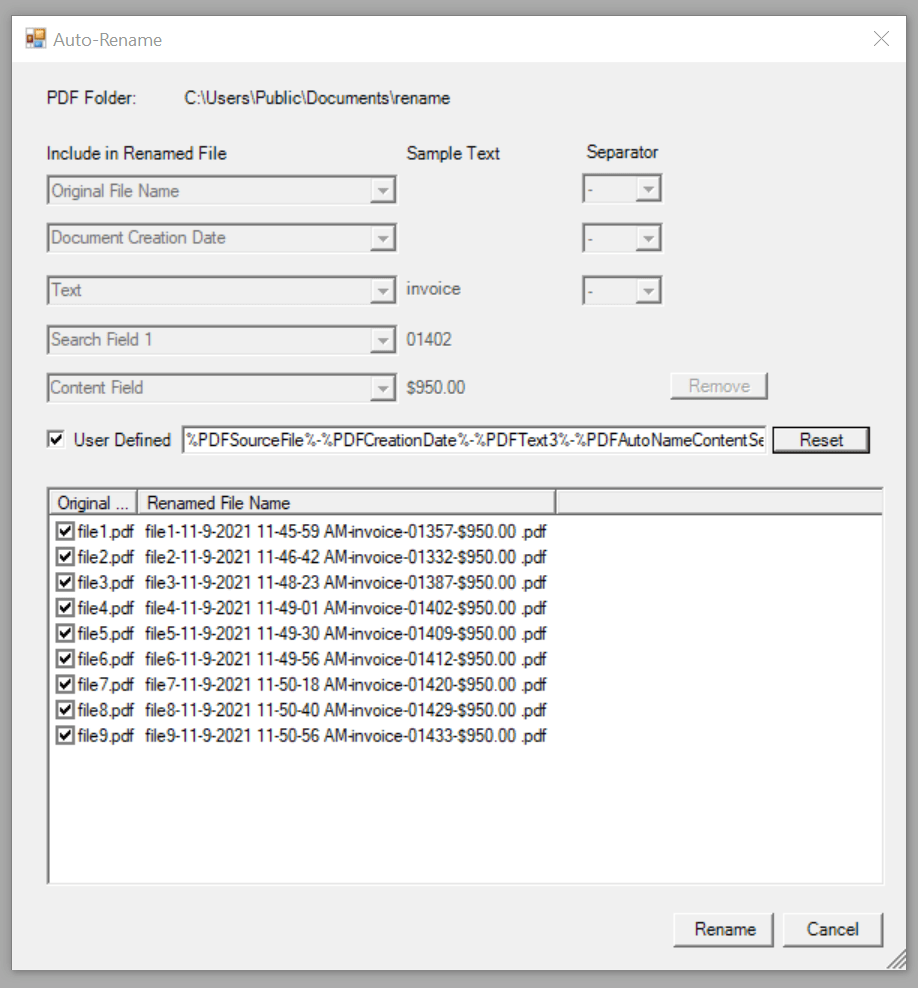Select renamed name file2-11-9-2021 11-46-42 AM-invoice-01332

pyautogui.click(x=345, y=556)
